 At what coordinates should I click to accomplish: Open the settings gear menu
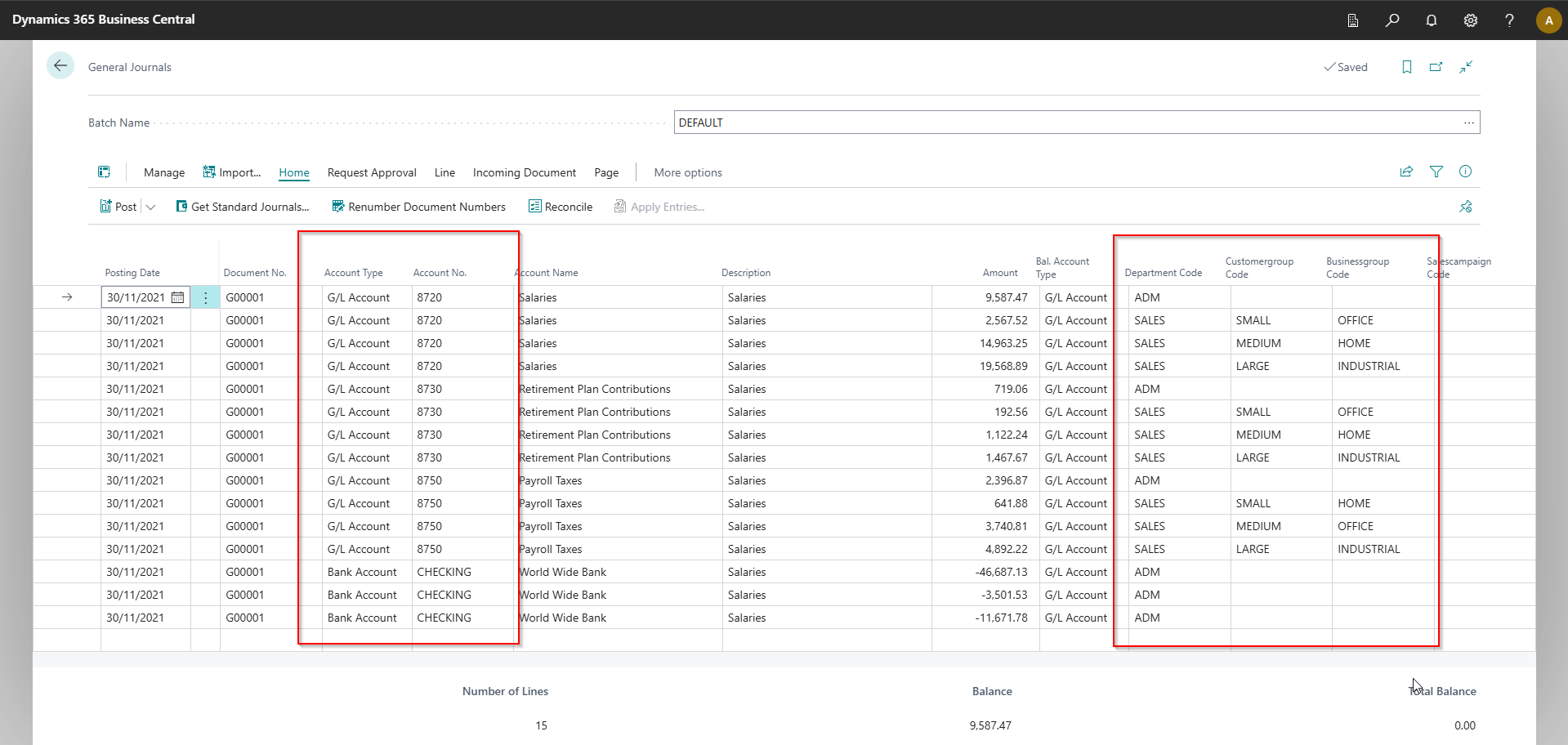1471,20
